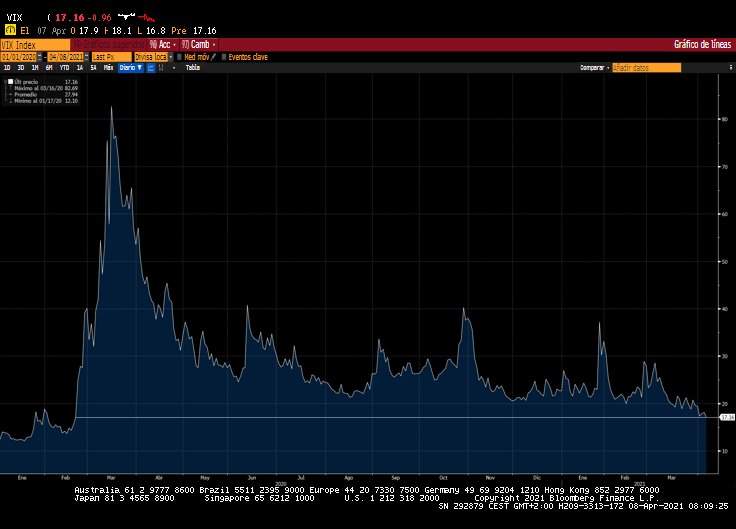The height and width of the screenshot is (529, 736).
Task: Click the Mínimo al 01/17/20 legend row
Action: (46, 100)
